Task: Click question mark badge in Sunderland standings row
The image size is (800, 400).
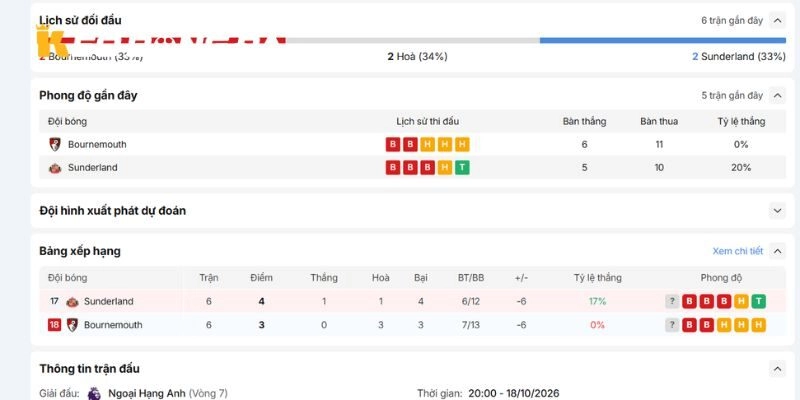Action: click(x=672, y=302)
